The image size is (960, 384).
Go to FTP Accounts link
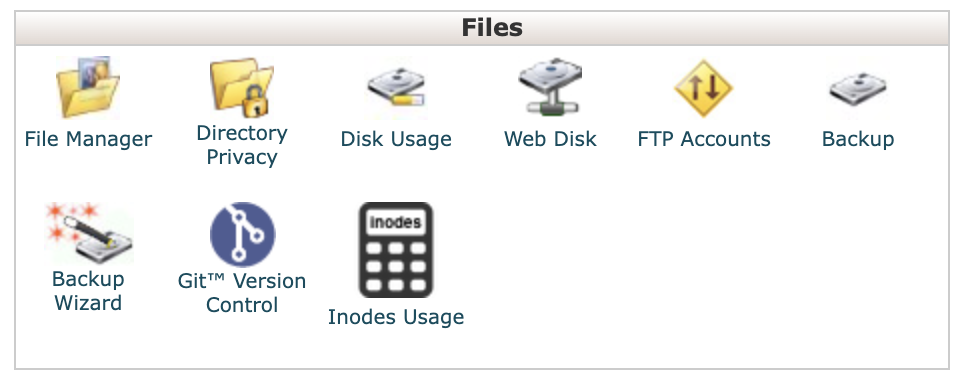coord(704,138)
